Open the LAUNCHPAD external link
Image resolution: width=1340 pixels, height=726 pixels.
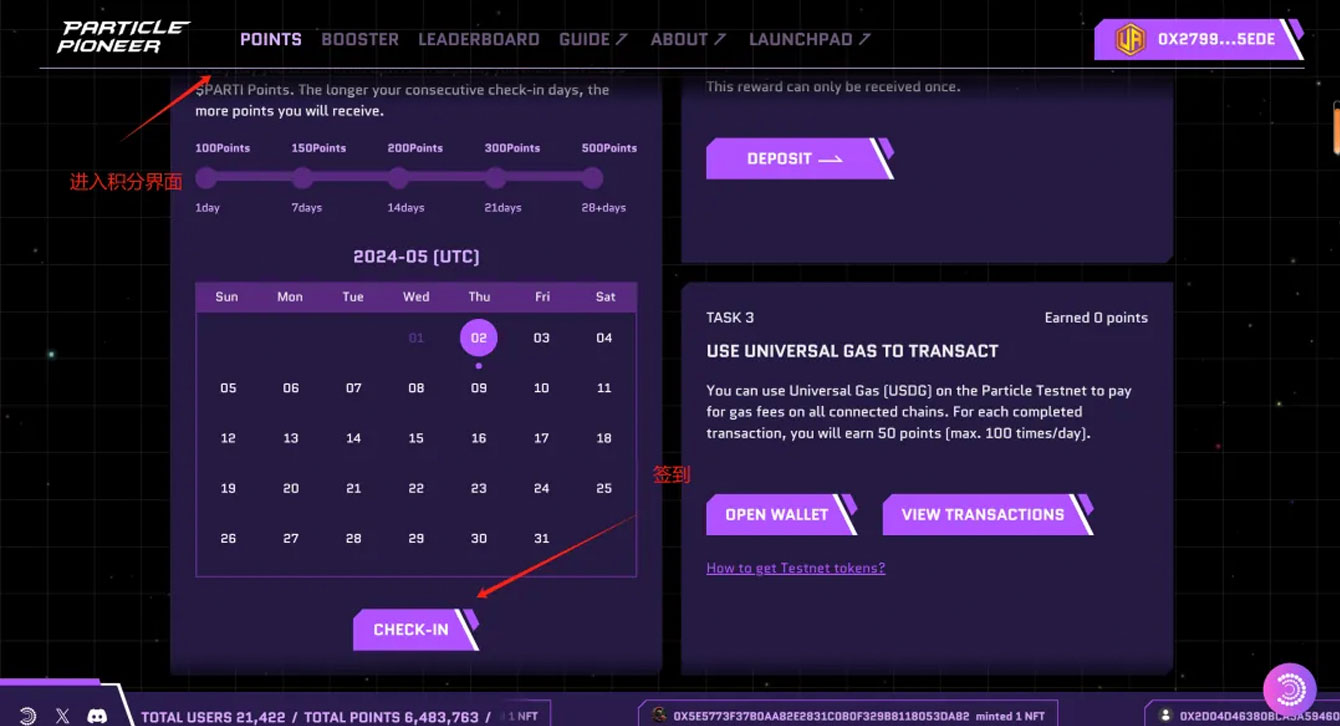tap(810, 39)
